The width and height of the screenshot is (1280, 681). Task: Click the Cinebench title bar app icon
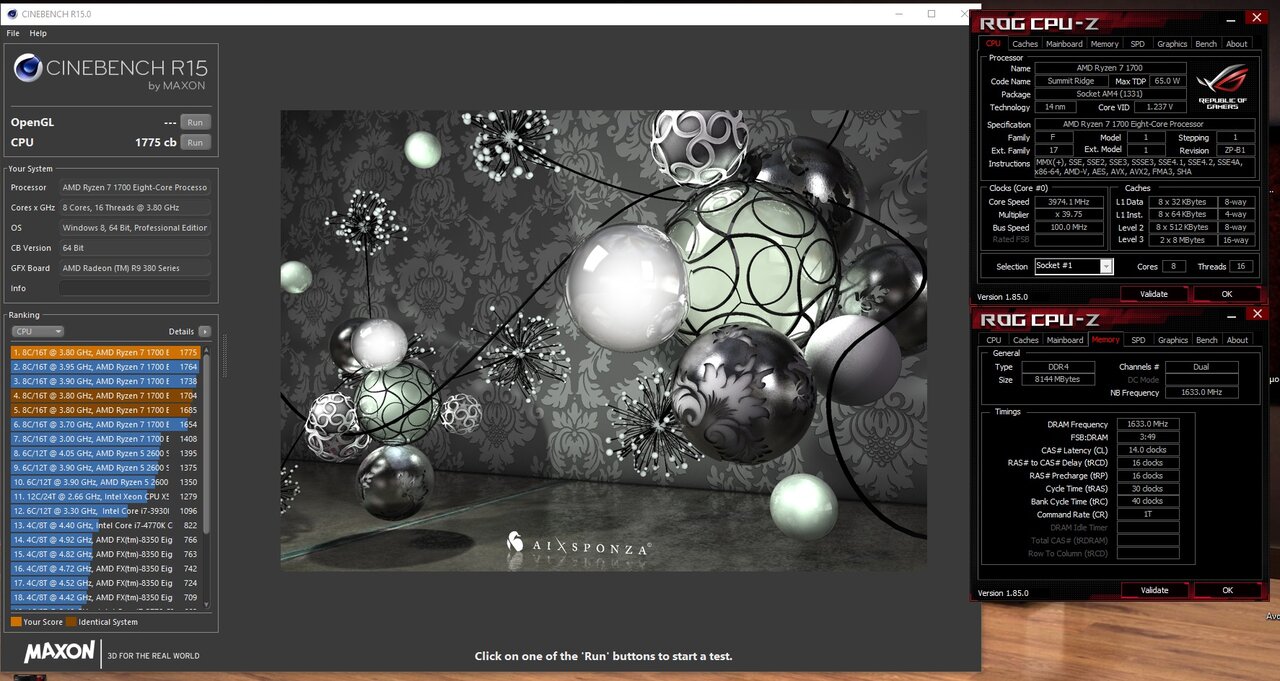click(x=10, y=14)
